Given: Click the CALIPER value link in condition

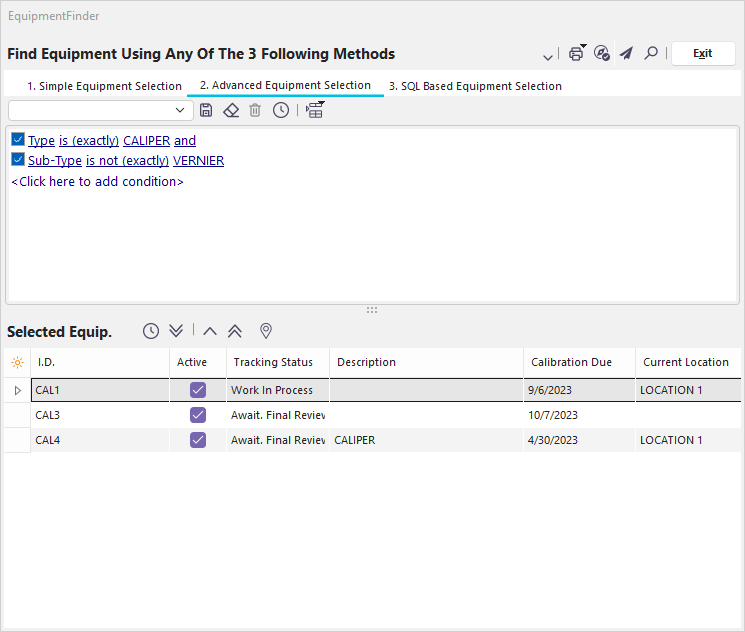Looking at the screenshot, I should [146, 141].
